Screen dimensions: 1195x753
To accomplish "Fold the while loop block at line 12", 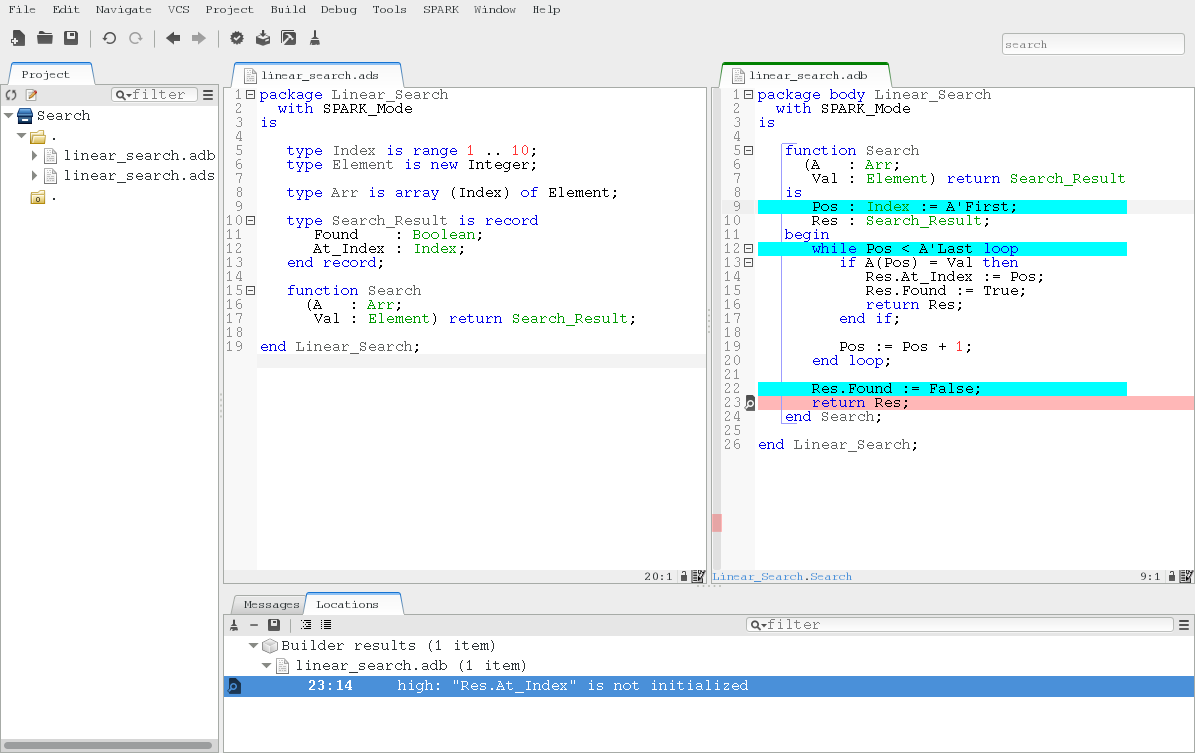I will [x=748, y=248].
